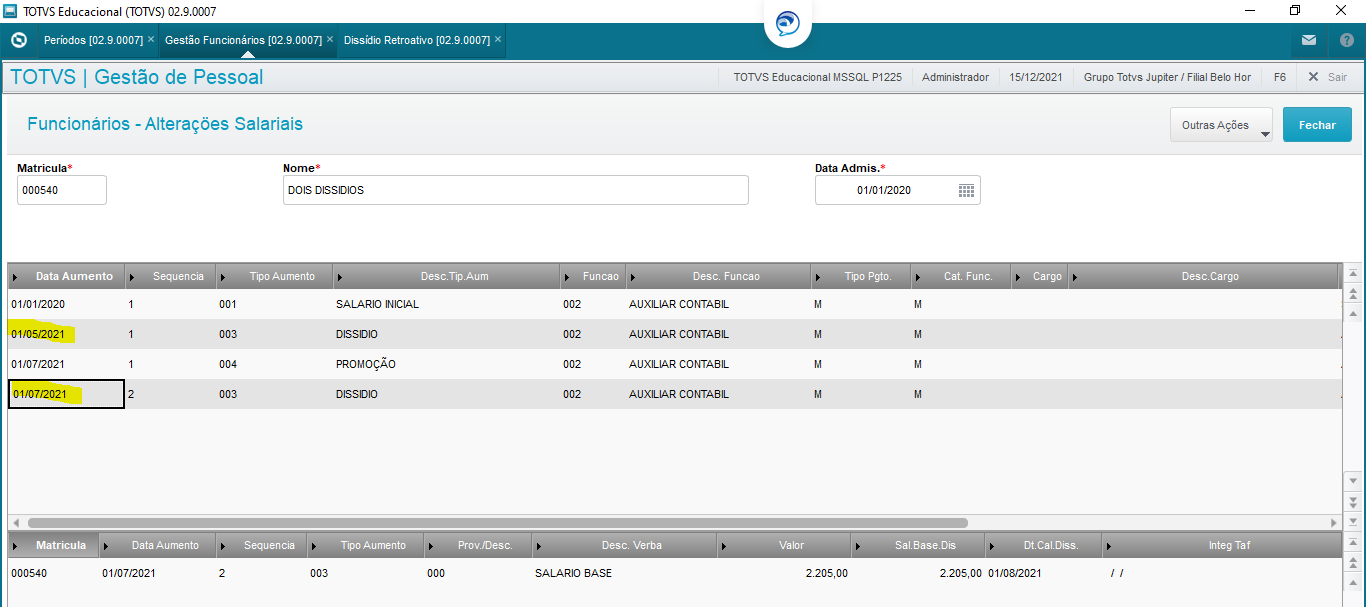Close the Gestão Funcionários tab
This screenshot has width=1366, height=607.
click(330, 39)
